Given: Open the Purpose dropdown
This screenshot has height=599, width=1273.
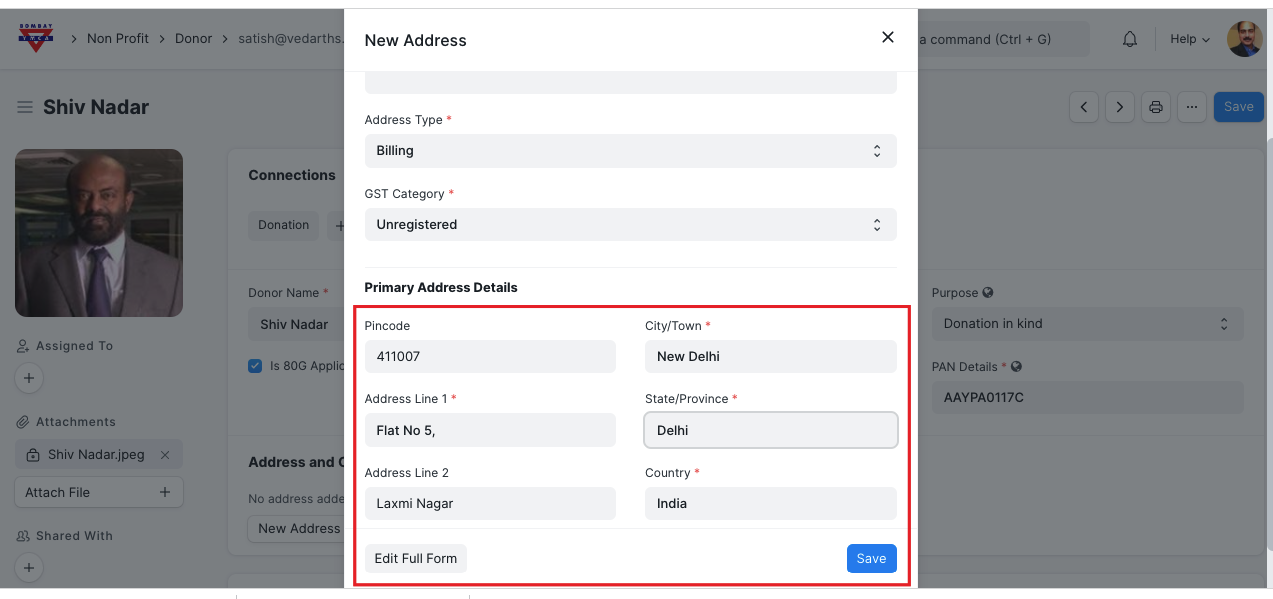Looking at the screenshot, I should [x=1087, y=324].
